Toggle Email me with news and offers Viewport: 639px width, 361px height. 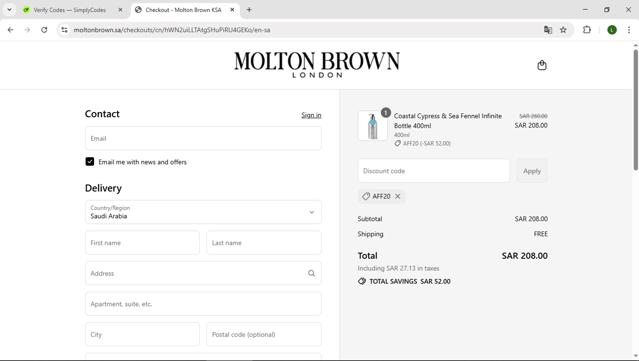pyautogui.click(x=90, y=162)
